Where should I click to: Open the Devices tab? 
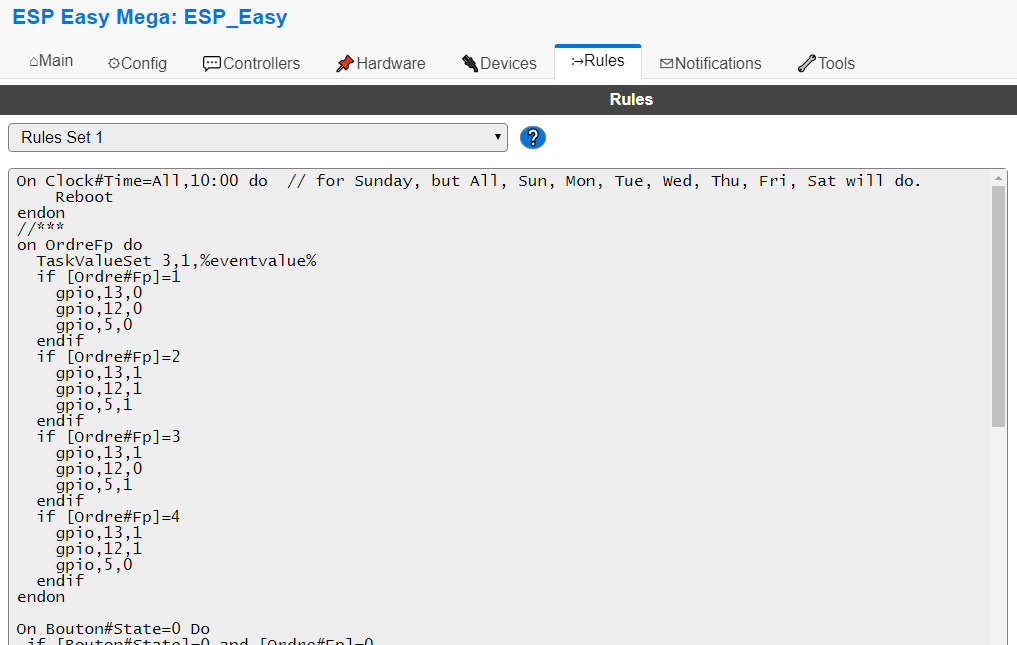point(499,64)
